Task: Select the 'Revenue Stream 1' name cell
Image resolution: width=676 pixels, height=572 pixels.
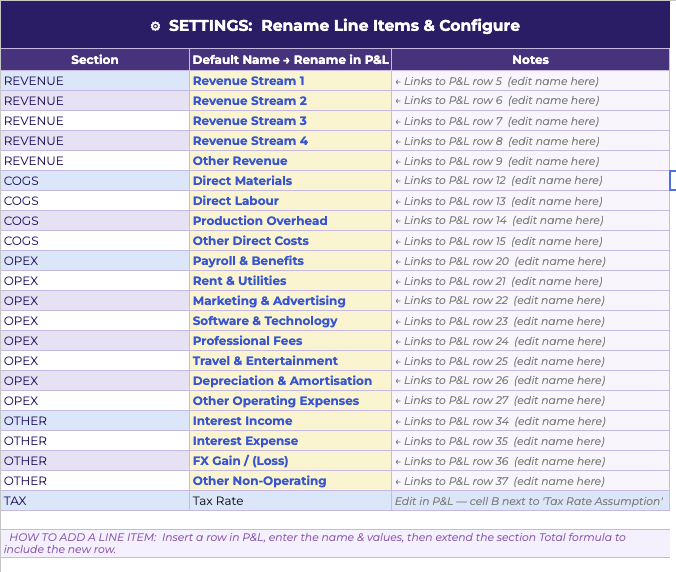Action: 290,81
